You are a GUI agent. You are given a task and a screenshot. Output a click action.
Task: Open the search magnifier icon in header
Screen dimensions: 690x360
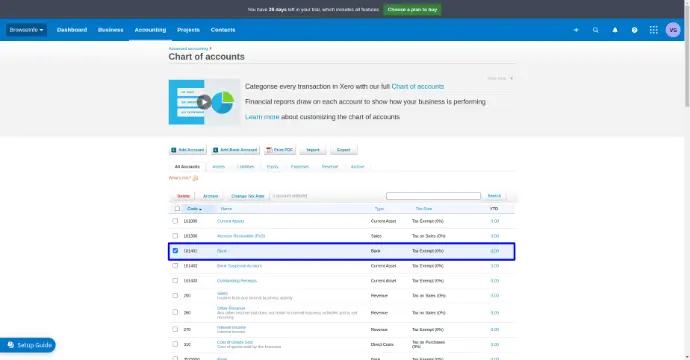click(x=595, y=30)
